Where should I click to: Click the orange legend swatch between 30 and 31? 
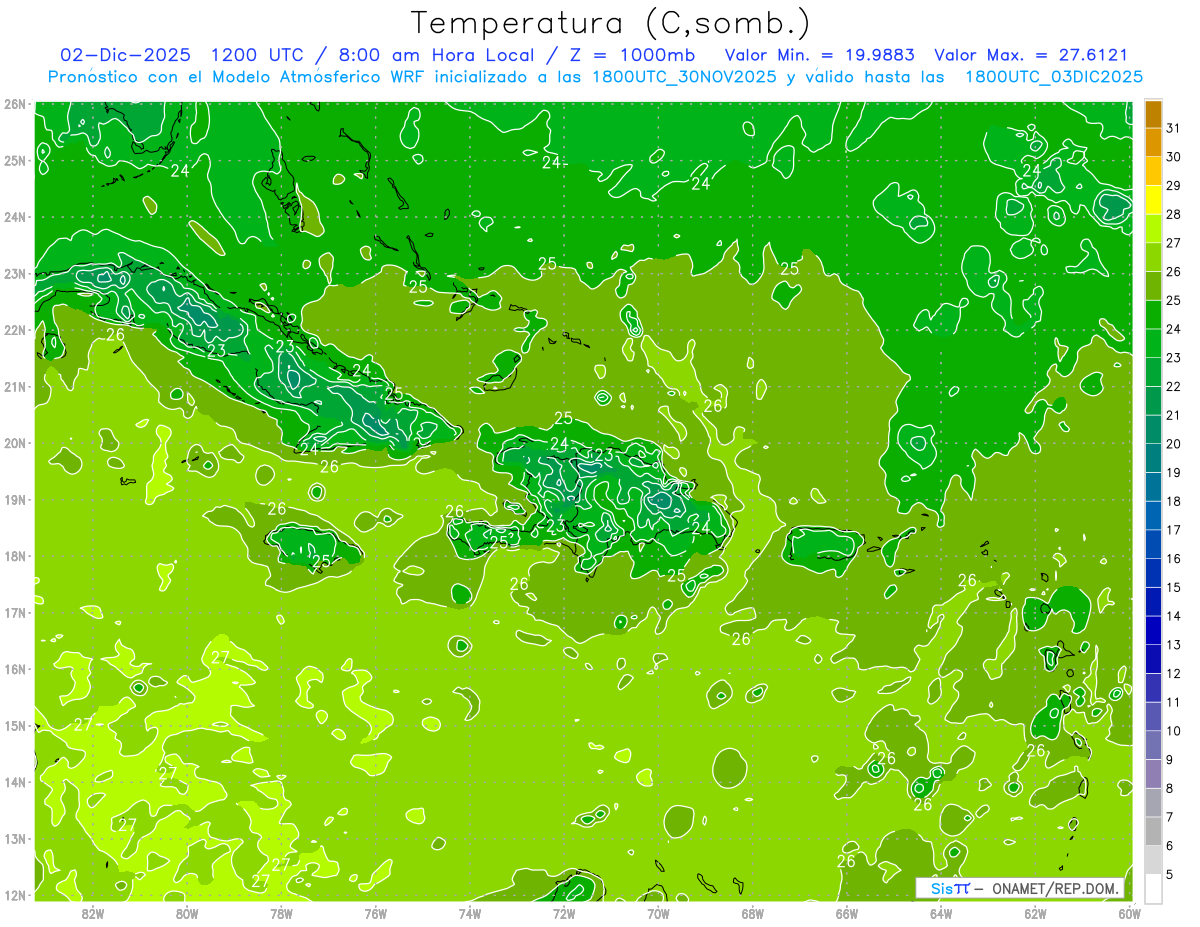point(1153,143)
